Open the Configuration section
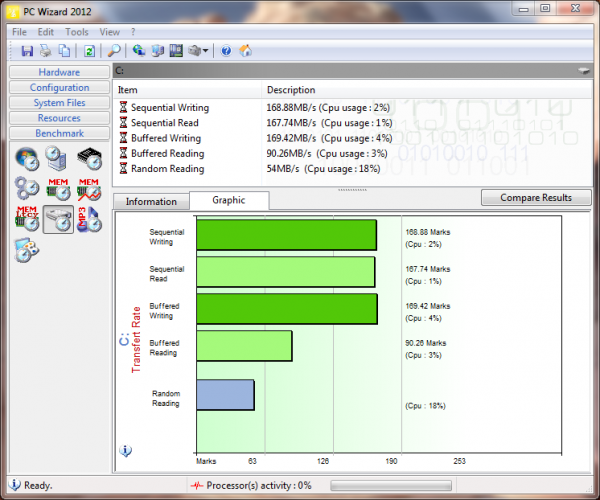 tap(59, 87)
